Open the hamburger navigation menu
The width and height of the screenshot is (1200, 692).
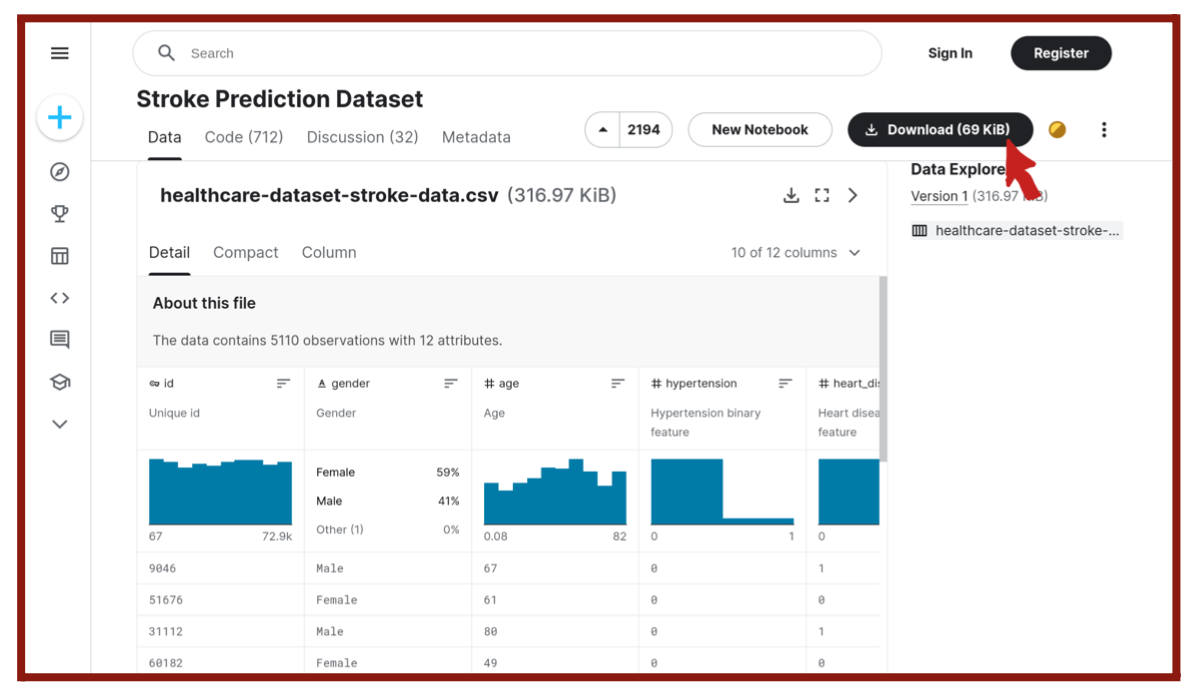point(59,53)
